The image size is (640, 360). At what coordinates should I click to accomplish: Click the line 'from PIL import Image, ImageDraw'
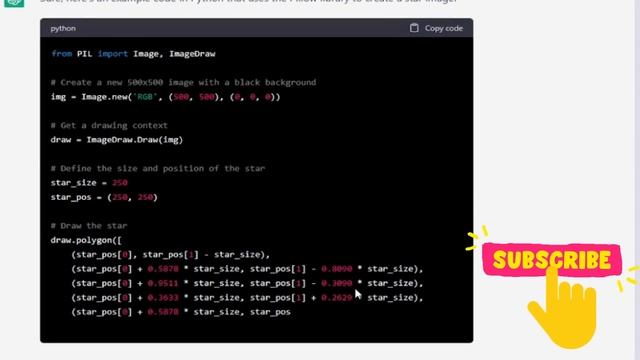point(133,54)
